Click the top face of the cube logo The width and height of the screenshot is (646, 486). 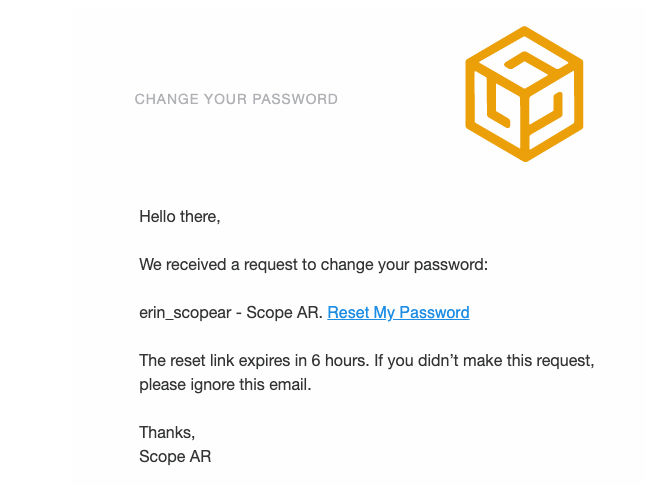524,58
